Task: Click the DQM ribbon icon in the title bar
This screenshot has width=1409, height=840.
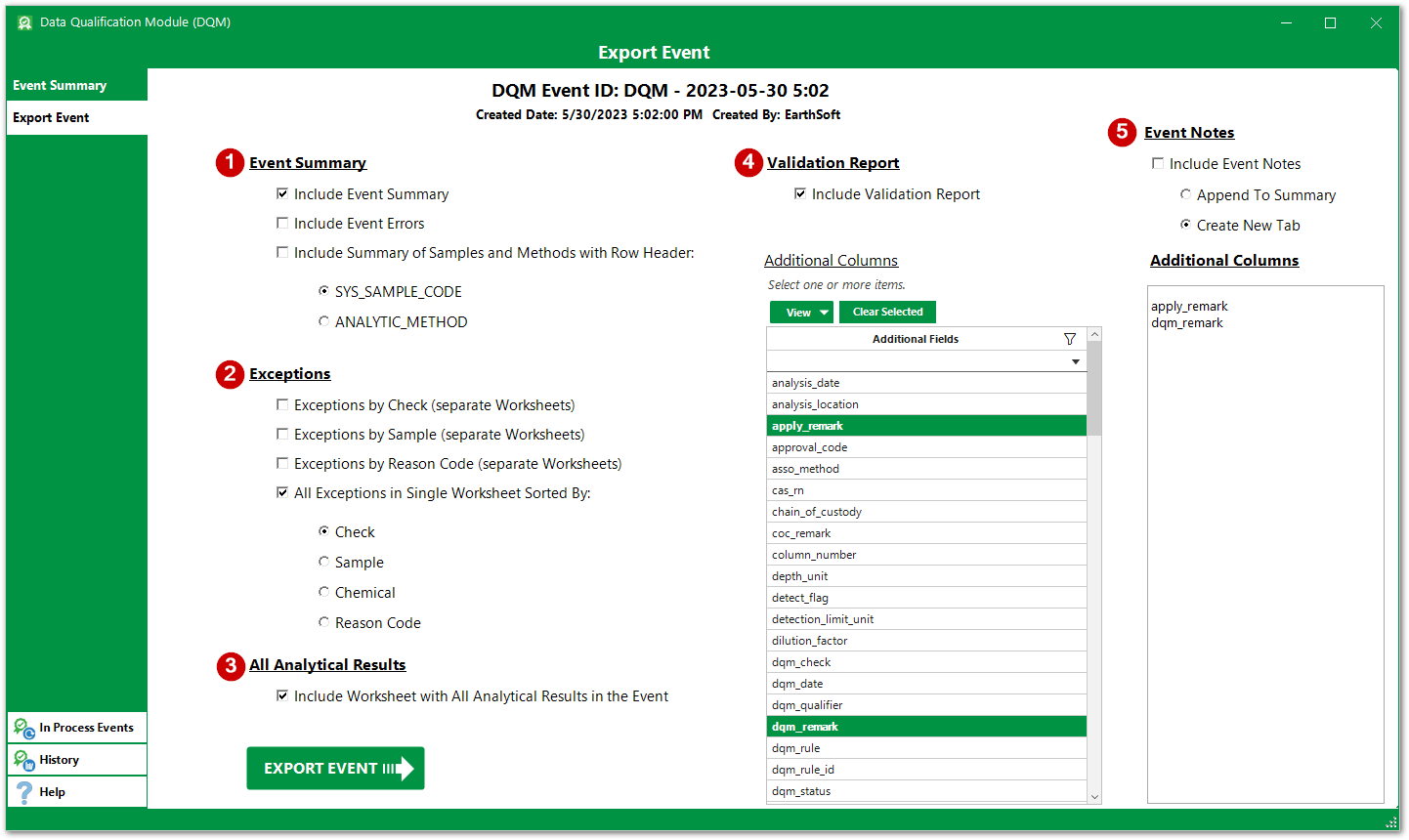Action: coord(24,21)
